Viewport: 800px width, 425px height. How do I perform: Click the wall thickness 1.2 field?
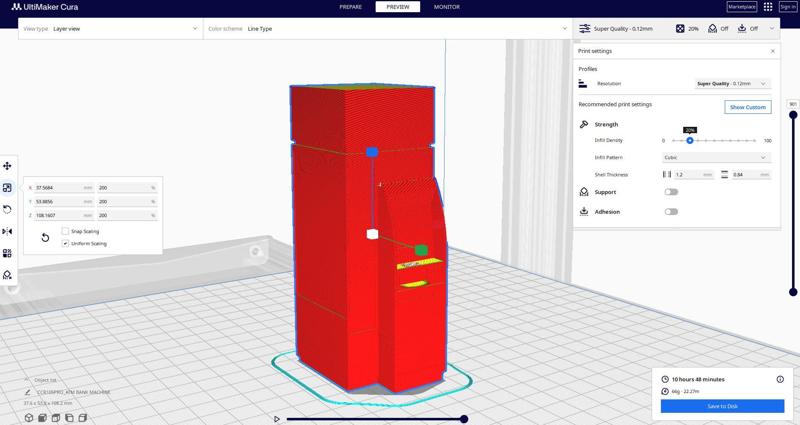694,174
